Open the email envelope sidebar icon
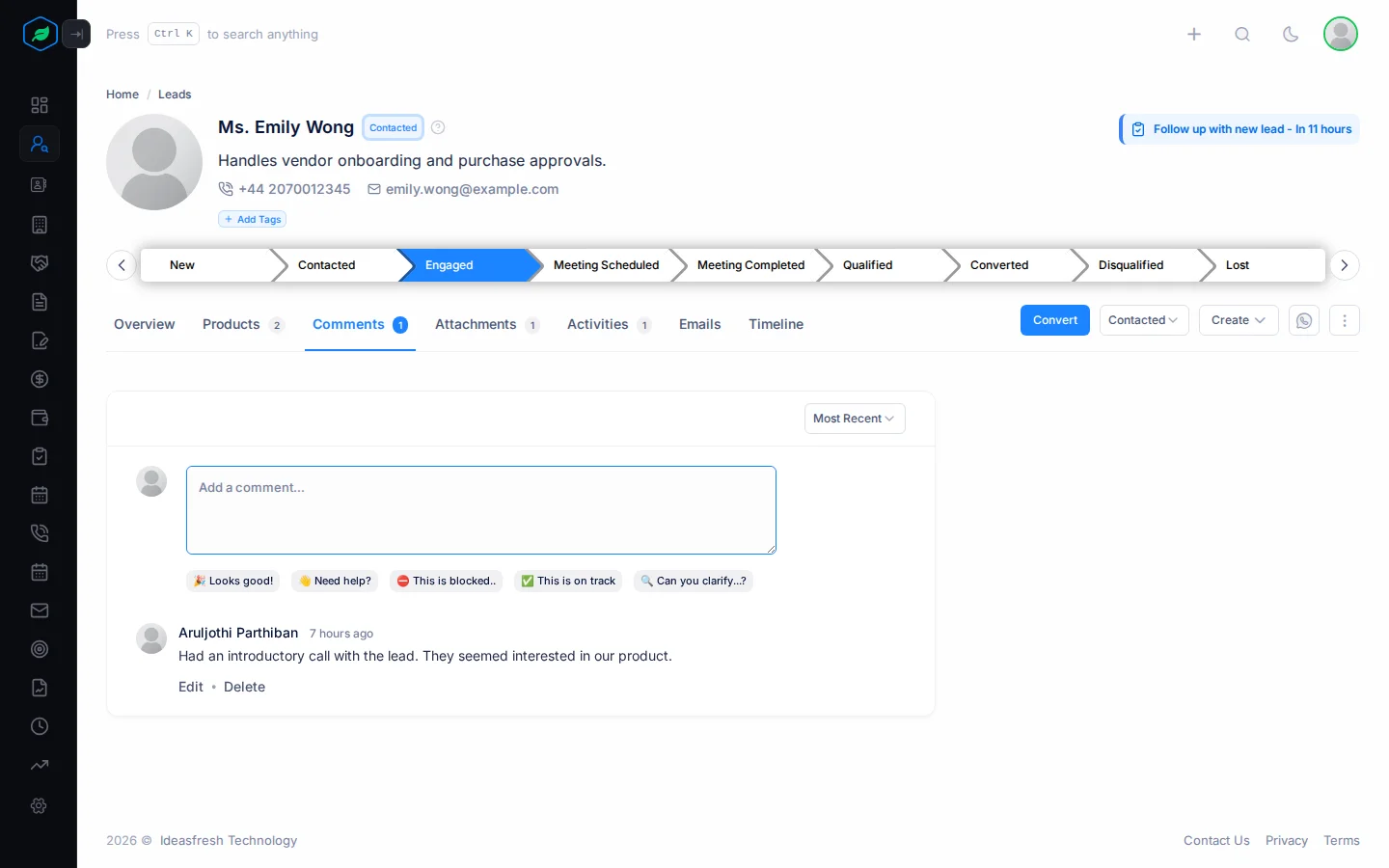 click(x=40, y=610)
